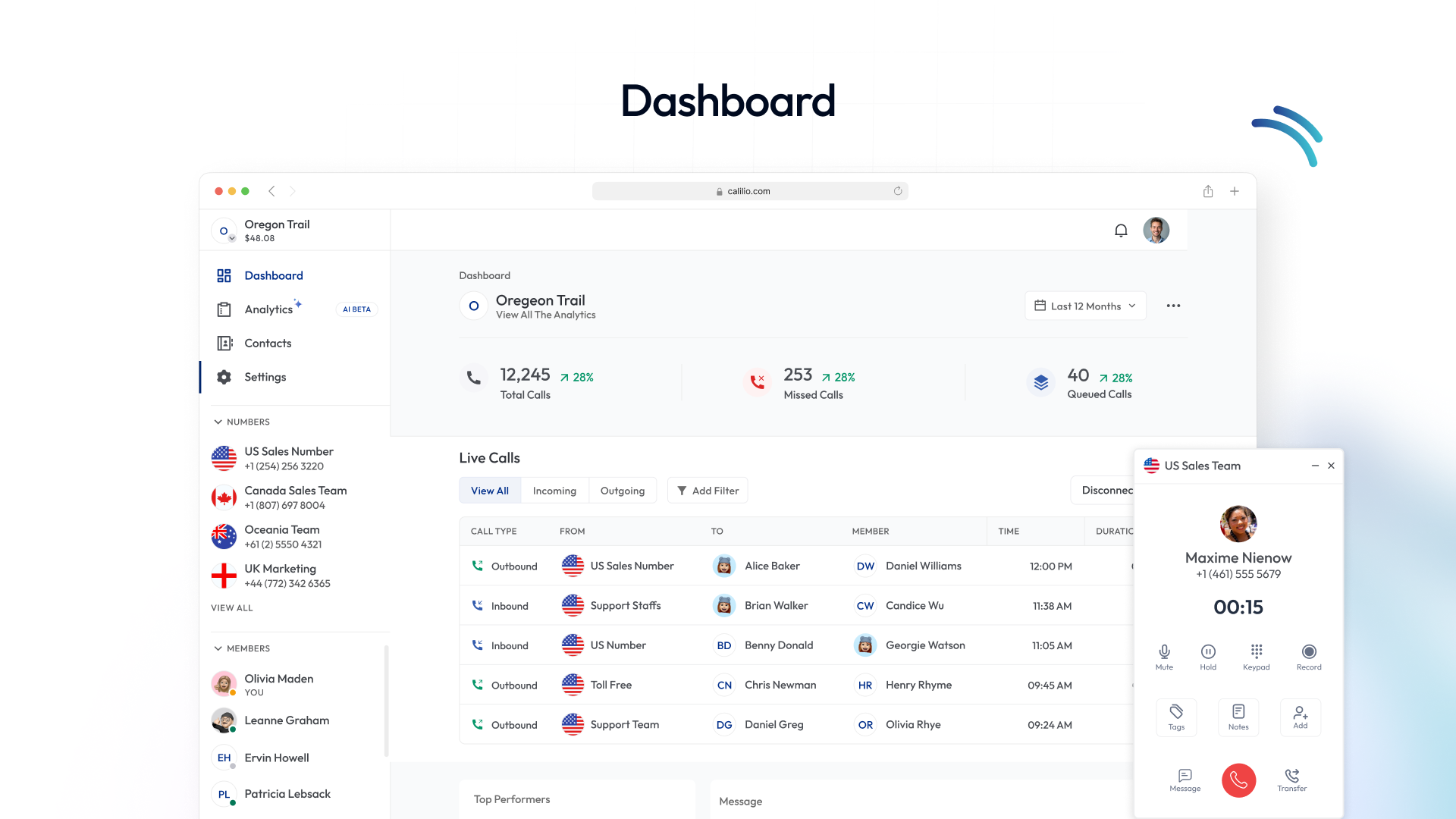Mute the microphone in the call window

1164,654
